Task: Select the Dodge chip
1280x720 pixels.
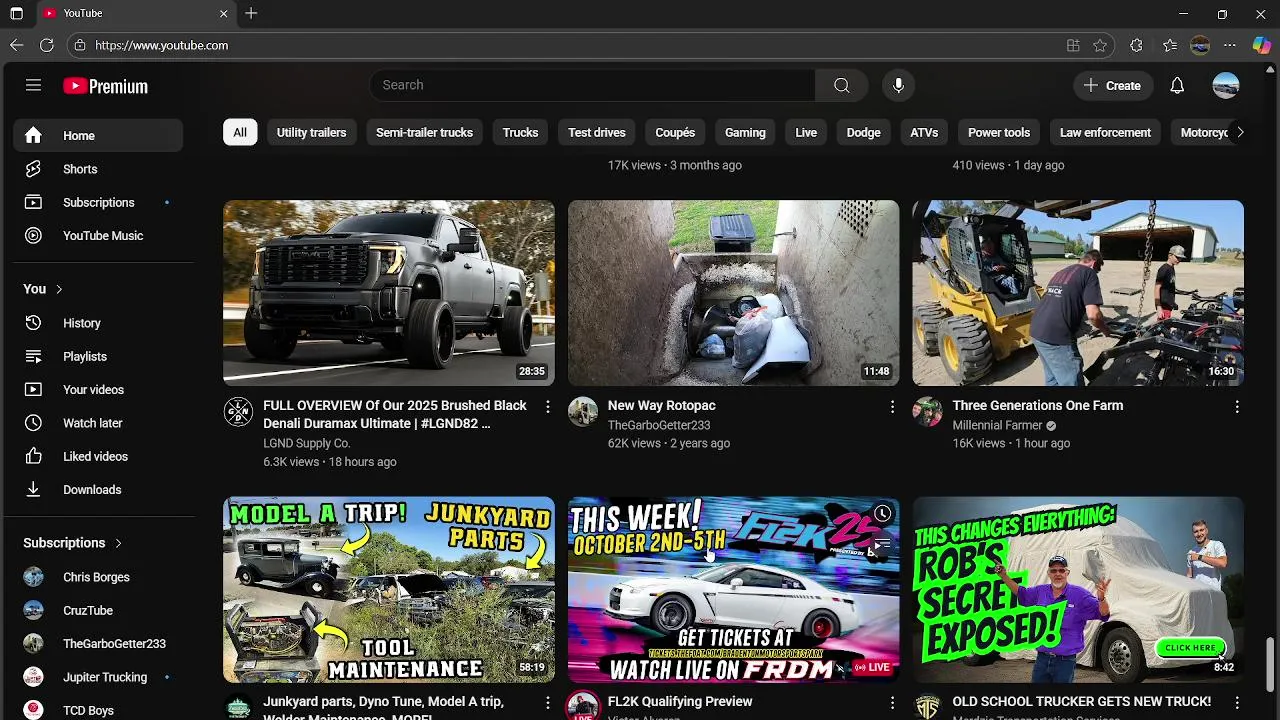Action: (x=864, y=132)
